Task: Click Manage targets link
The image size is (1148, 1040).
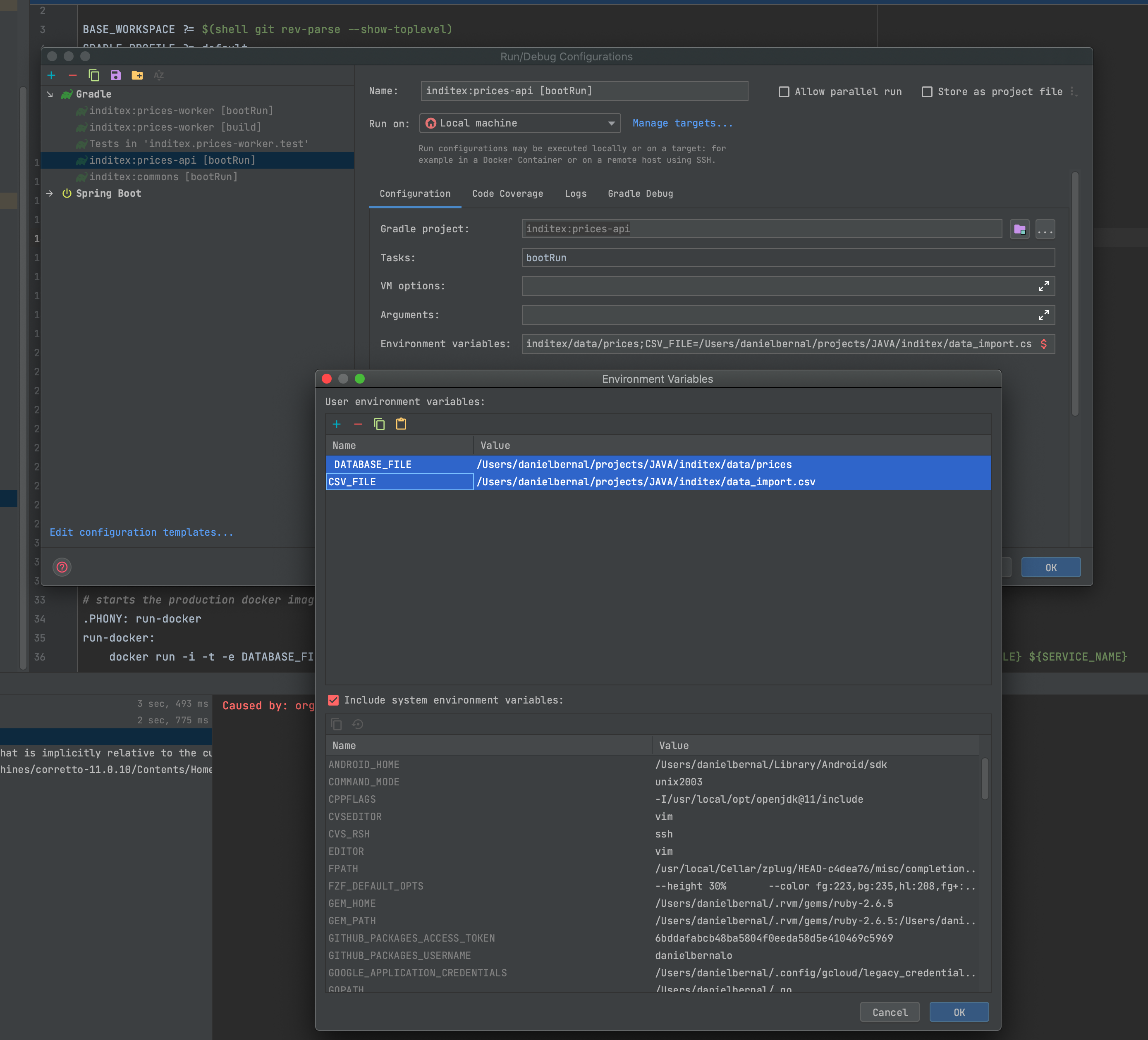Action: click(x=682, y=124)
